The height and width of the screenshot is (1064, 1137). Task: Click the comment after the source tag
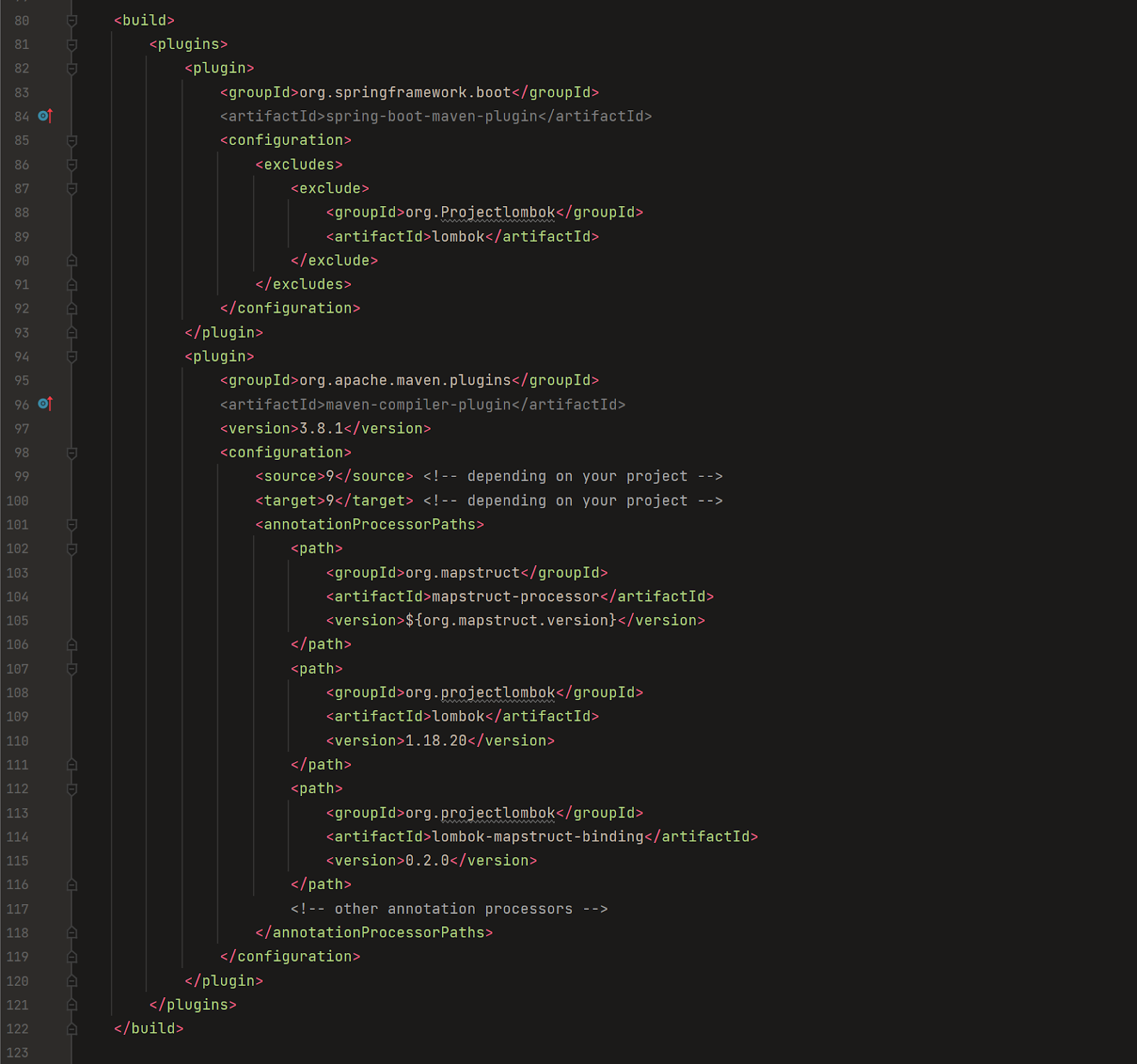[573, 476]
